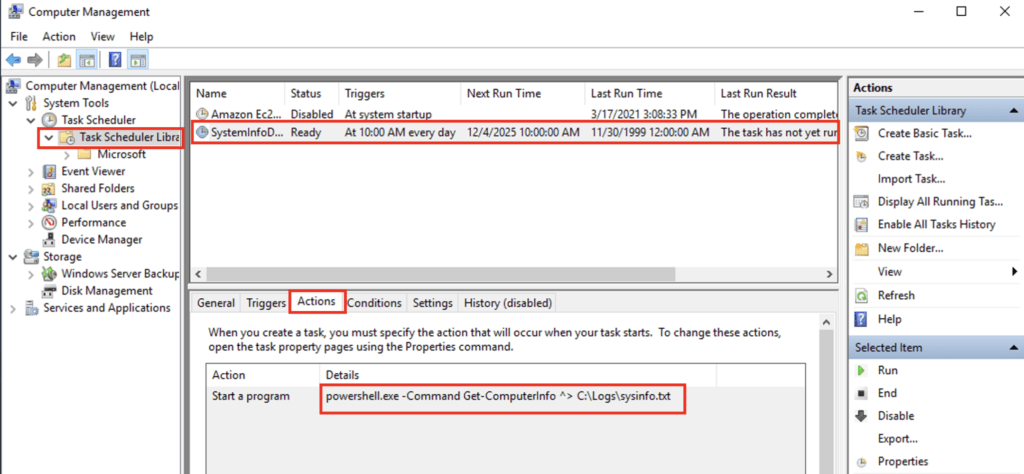Click the Create Basic Task icon

click(x=862, y=133)
